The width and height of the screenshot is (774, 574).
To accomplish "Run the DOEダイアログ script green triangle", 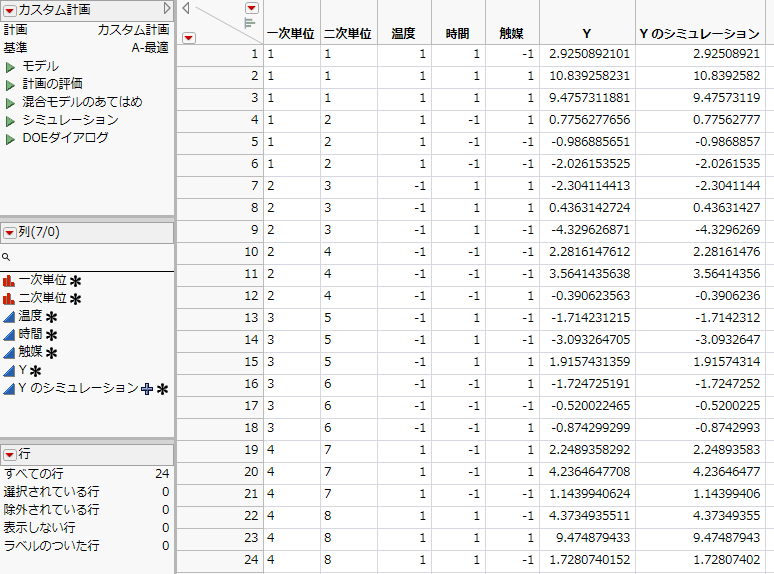I will (x=10, y=139).
